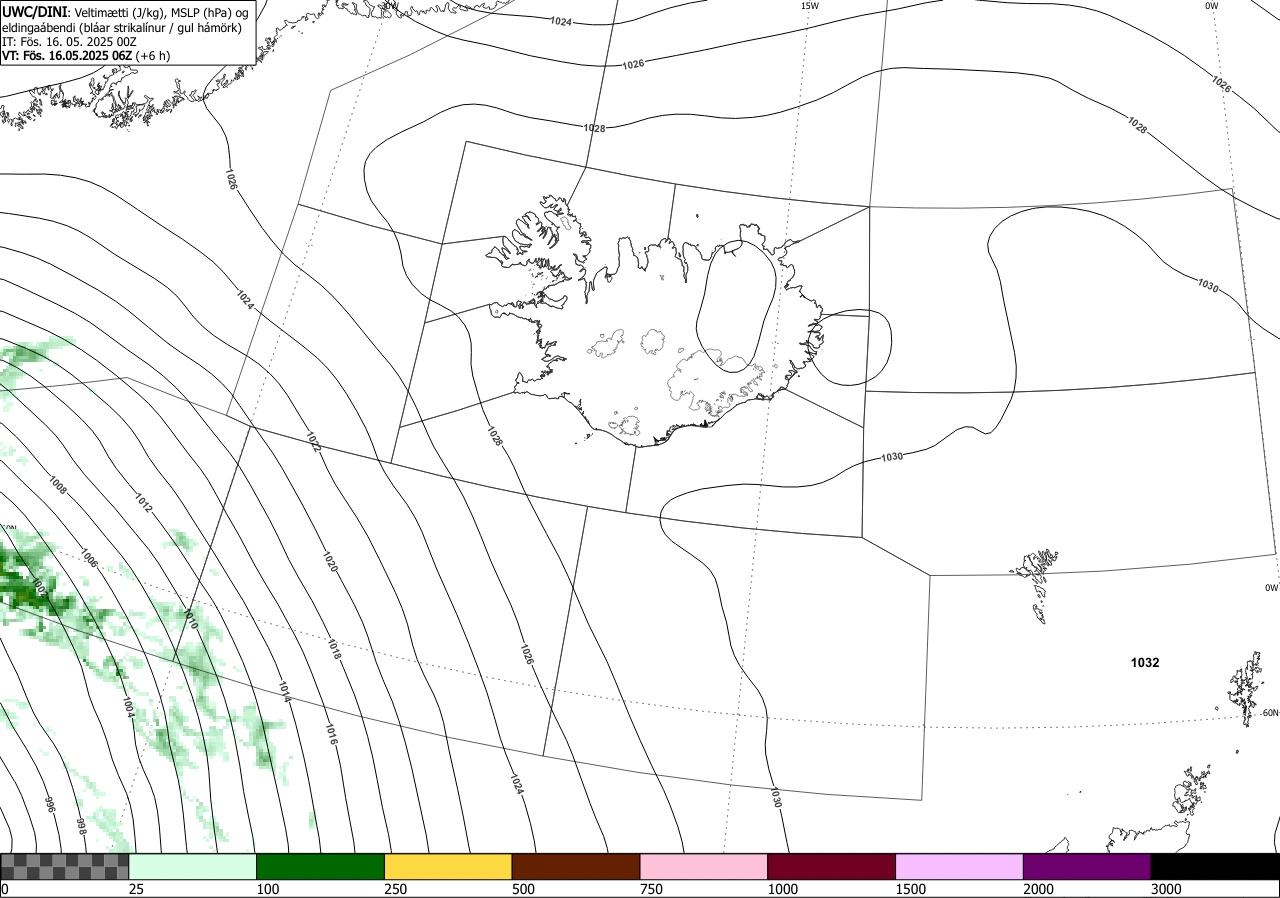Click the "1008" isobar label
The height and width of the screenshot is (898, 1280).
(58, 486)
